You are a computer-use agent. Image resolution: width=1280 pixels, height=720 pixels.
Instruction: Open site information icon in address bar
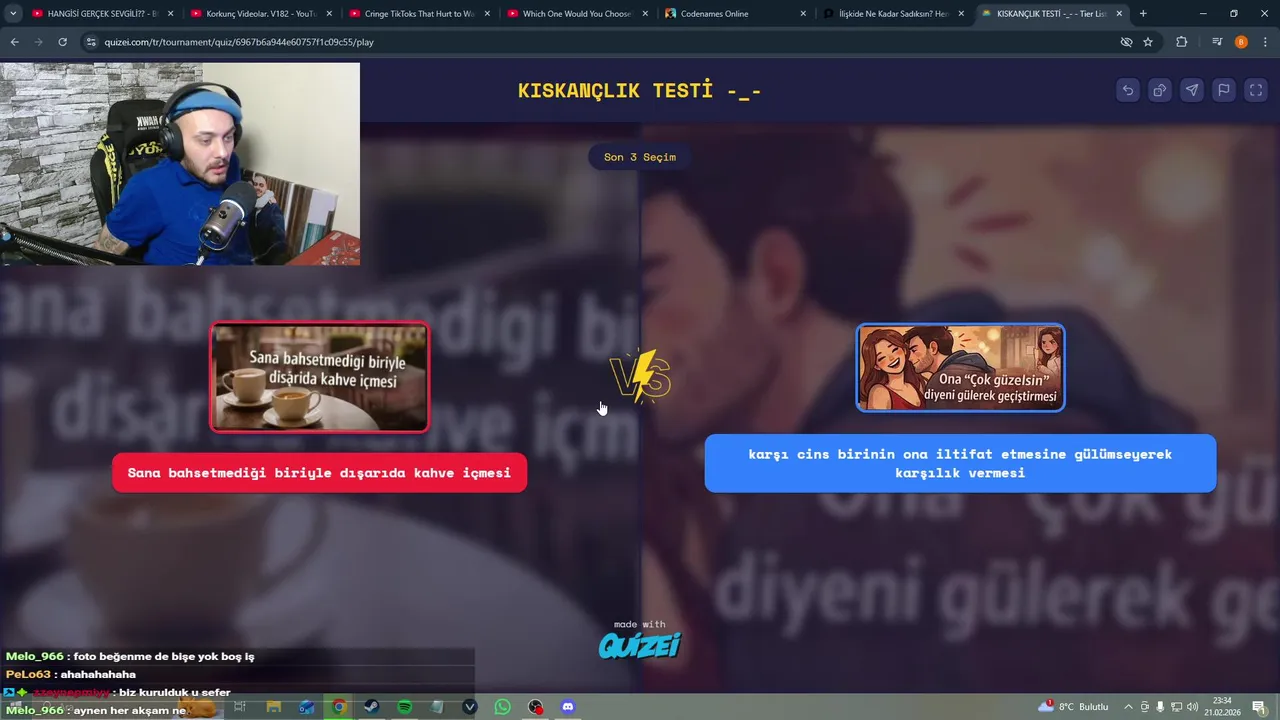91,42
